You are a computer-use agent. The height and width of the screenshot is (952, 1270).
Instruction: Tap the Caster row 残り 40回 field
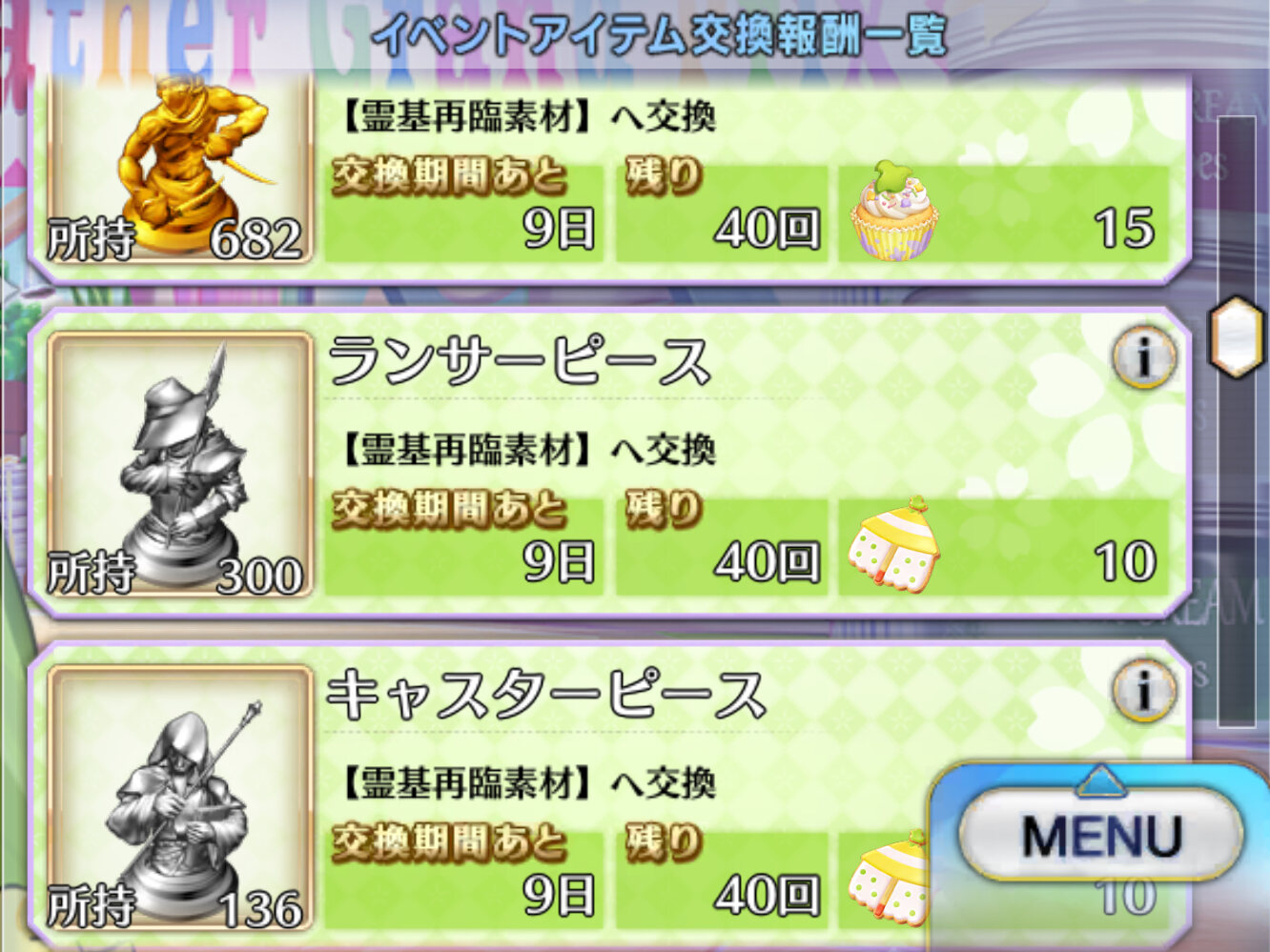722,875
